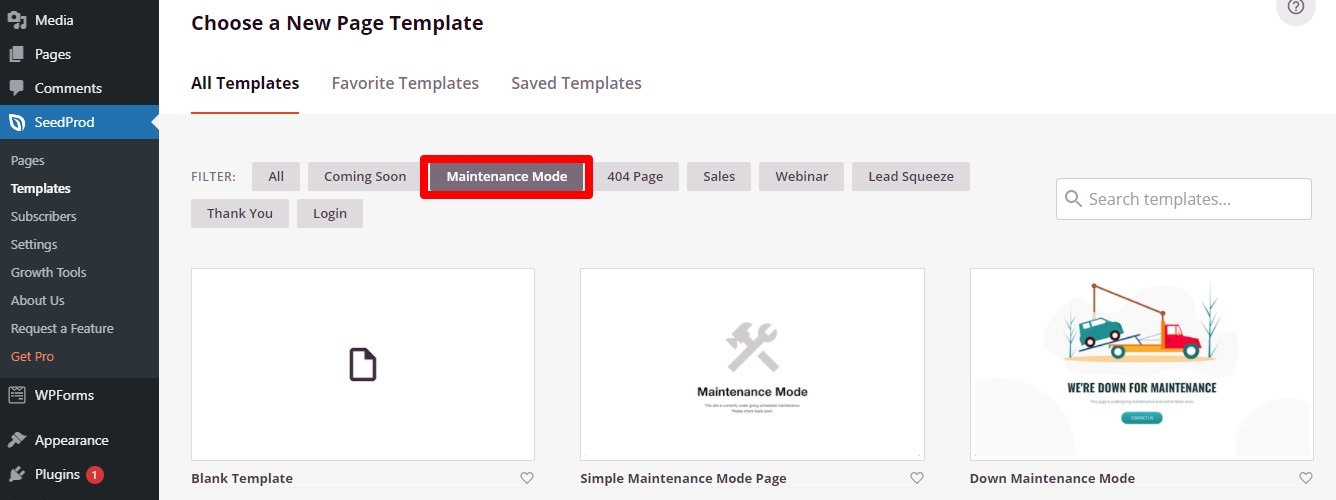Click the SeedProd leaf icon
The image size is (1336, 500).
click(17, 122)
